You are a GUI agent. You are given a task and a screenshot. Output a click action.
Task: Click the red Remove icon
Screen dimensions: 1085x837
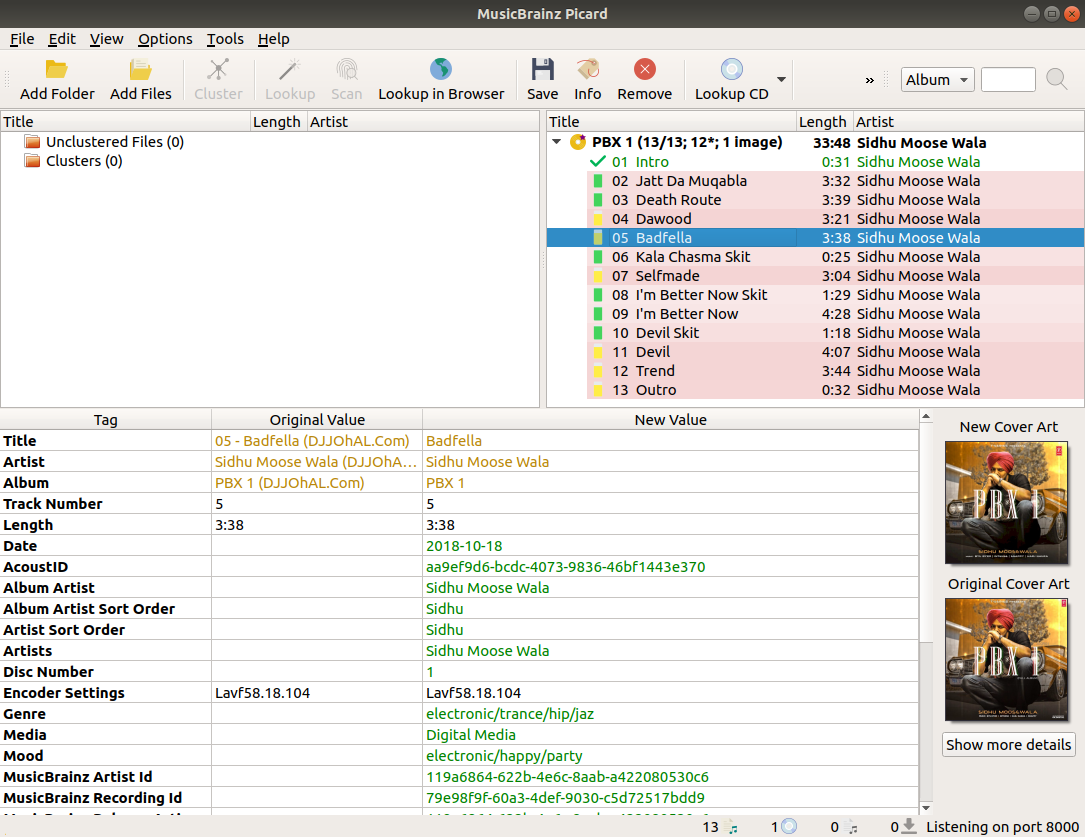(645, 70)
